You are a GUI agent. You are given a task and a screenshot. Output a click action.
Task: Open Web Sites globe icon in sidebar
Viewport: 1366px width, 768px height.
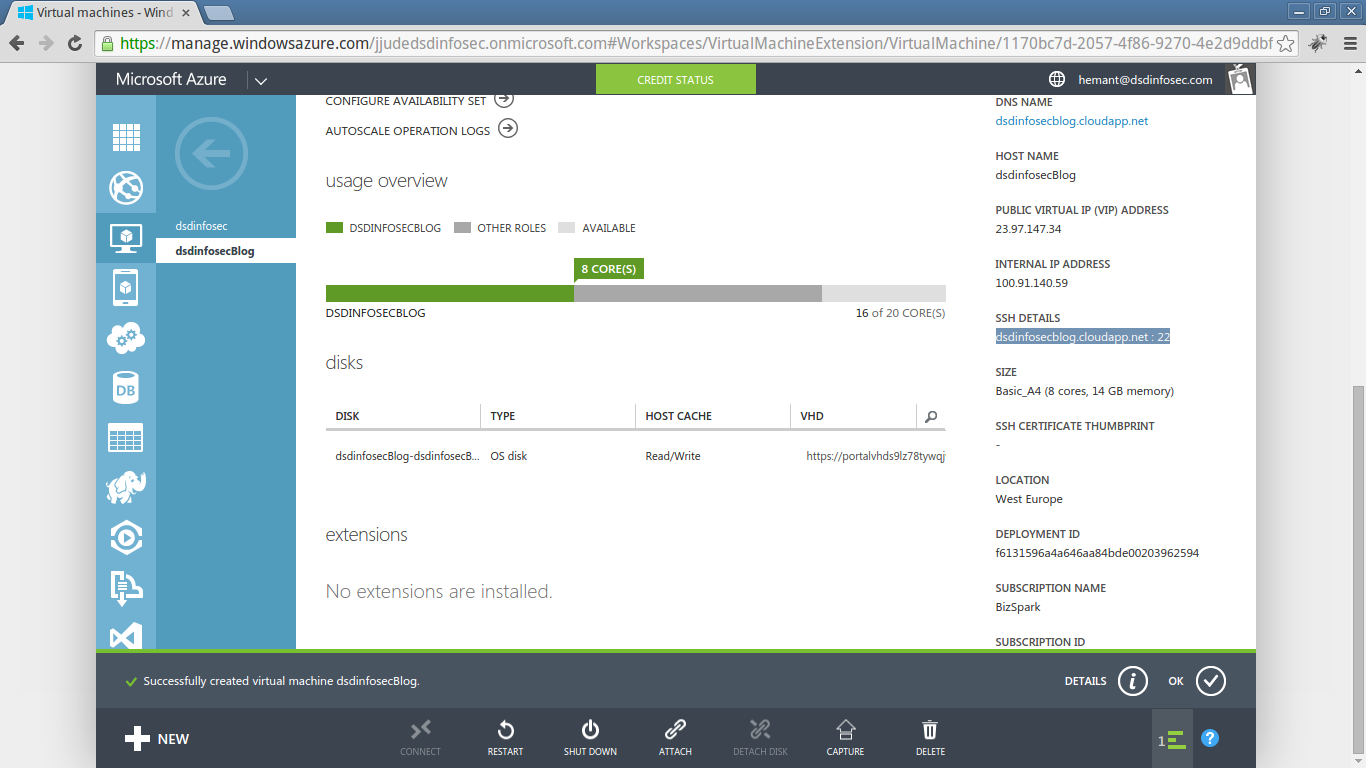click(x=126, y=187)
